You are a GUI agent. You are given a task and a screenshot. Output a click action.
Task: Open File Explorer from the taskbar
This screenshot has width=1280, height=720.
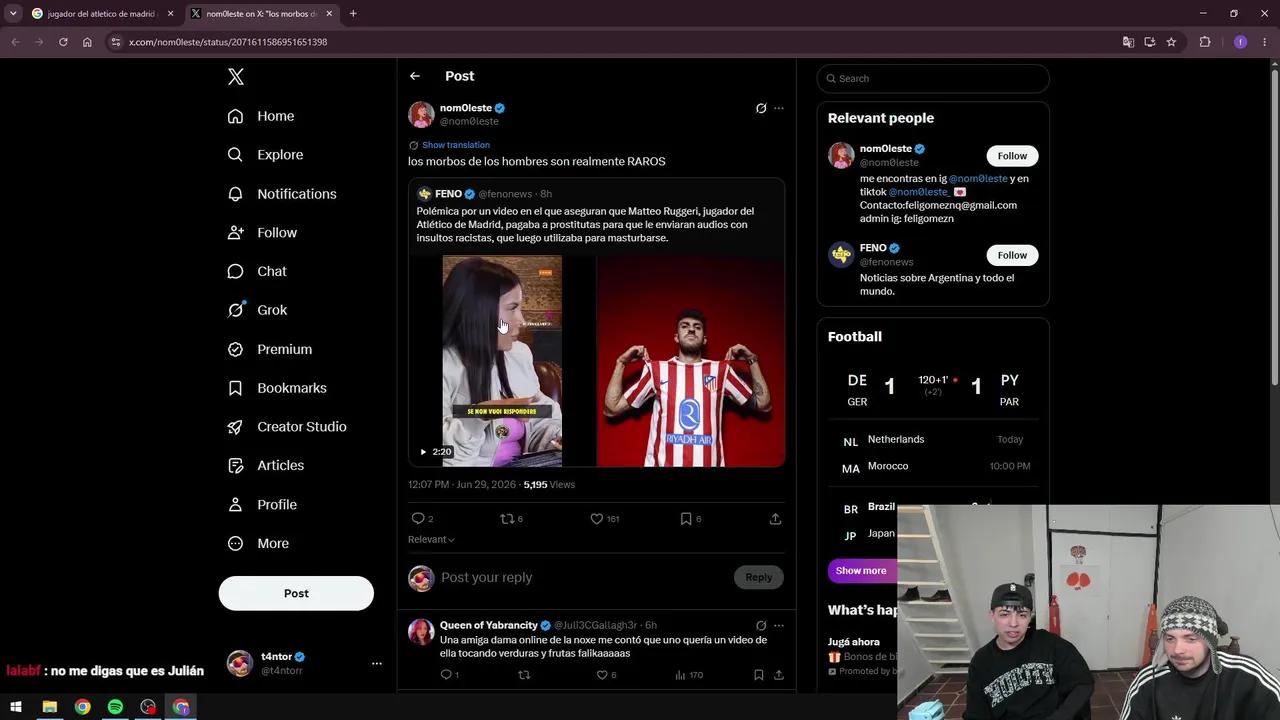49,707
